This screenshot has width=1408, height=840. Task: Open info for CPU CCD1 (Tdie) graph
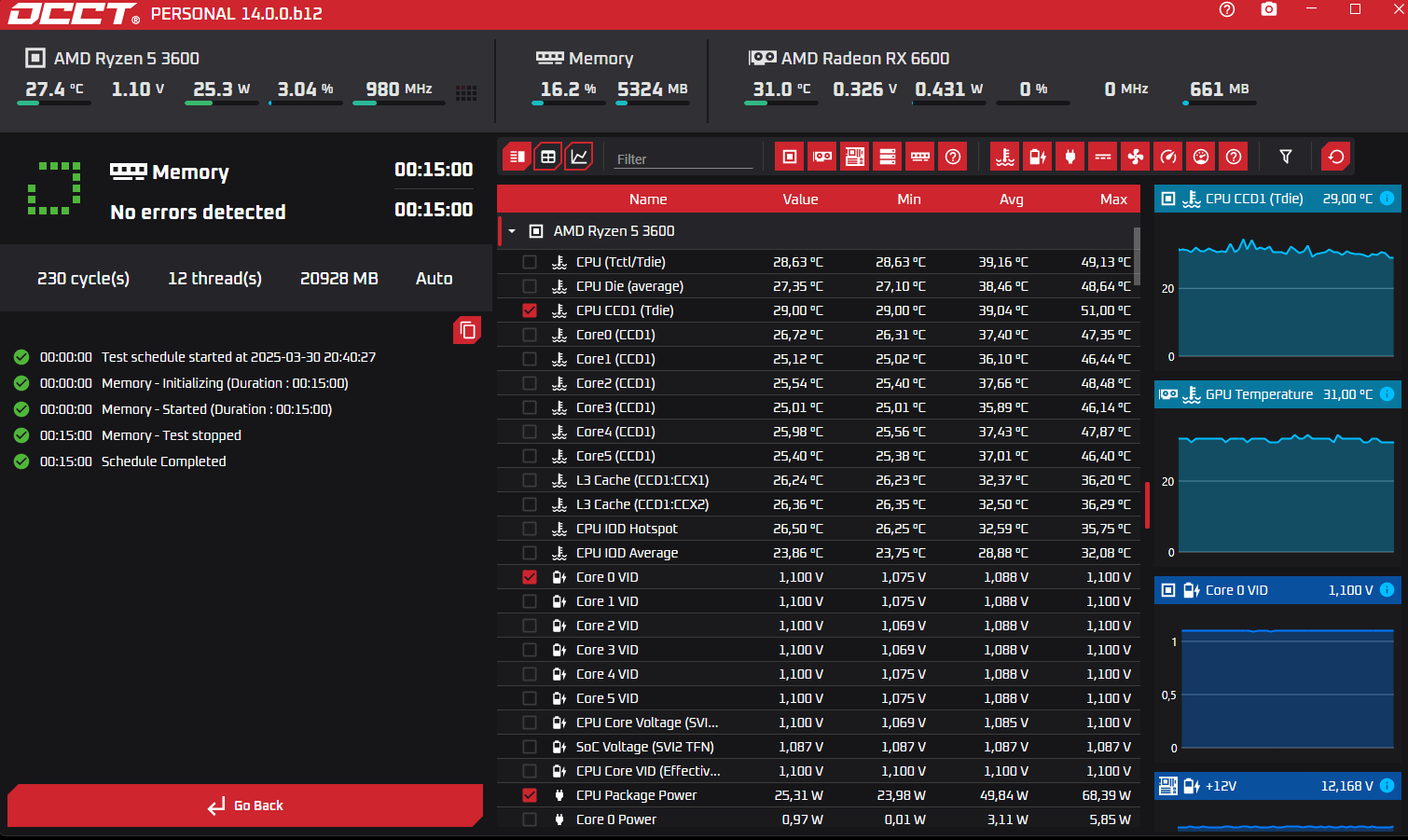1387,199
